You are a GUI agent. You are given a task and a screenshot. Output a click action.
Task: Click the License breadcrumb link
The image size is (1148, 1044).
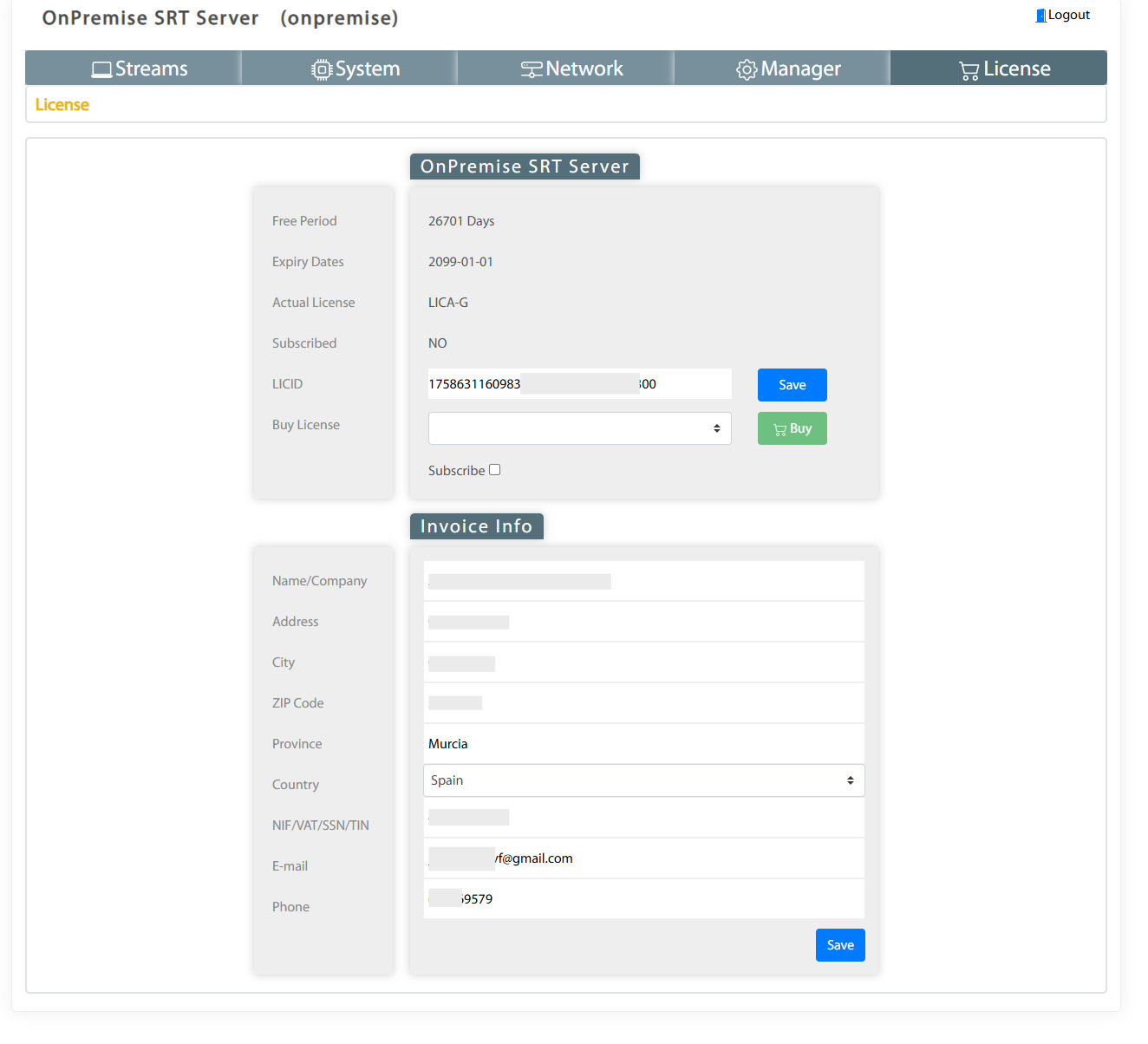(62, 104)
